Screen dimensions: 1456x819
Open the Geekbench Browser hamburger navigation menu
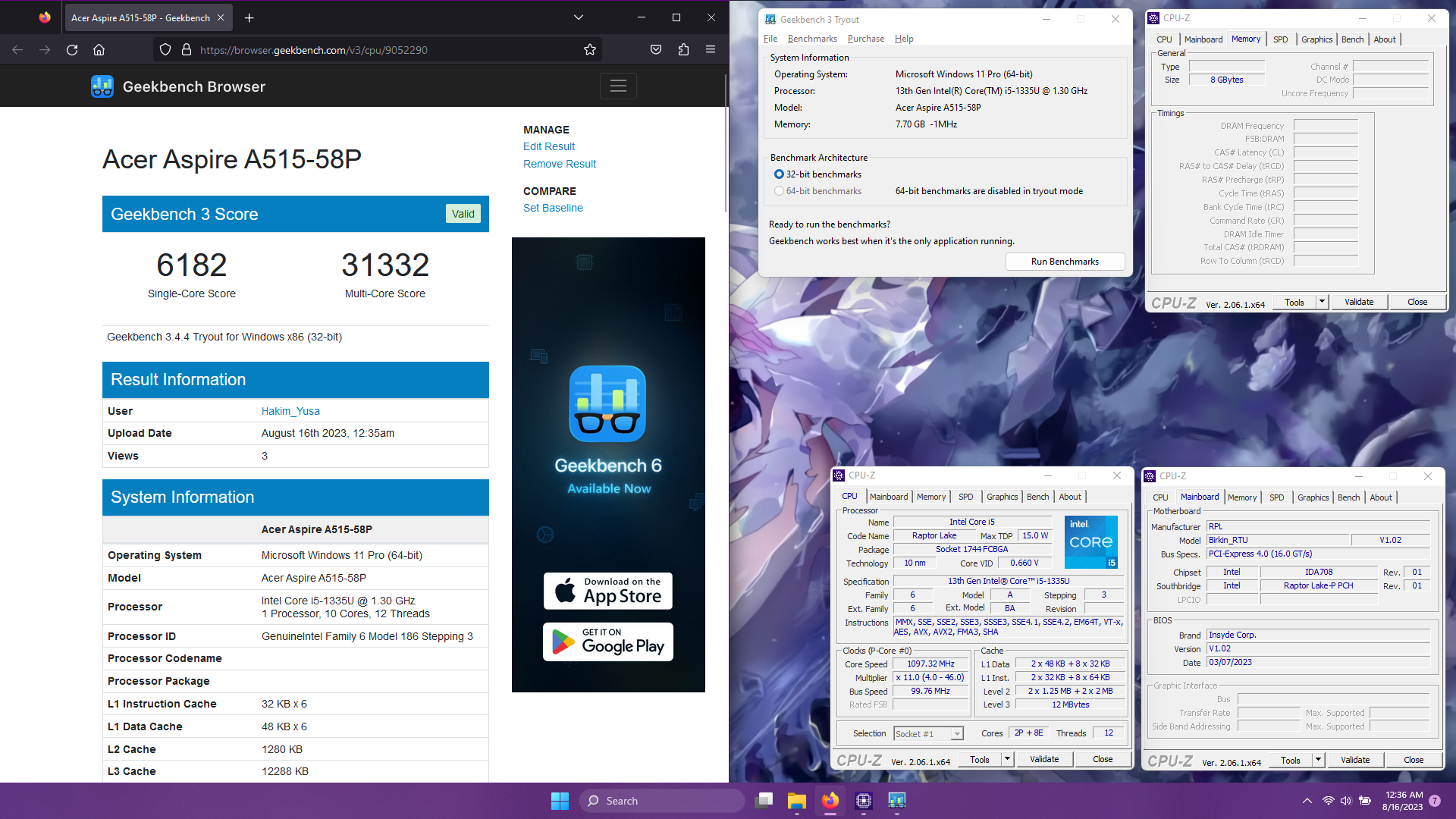point(618,86)
